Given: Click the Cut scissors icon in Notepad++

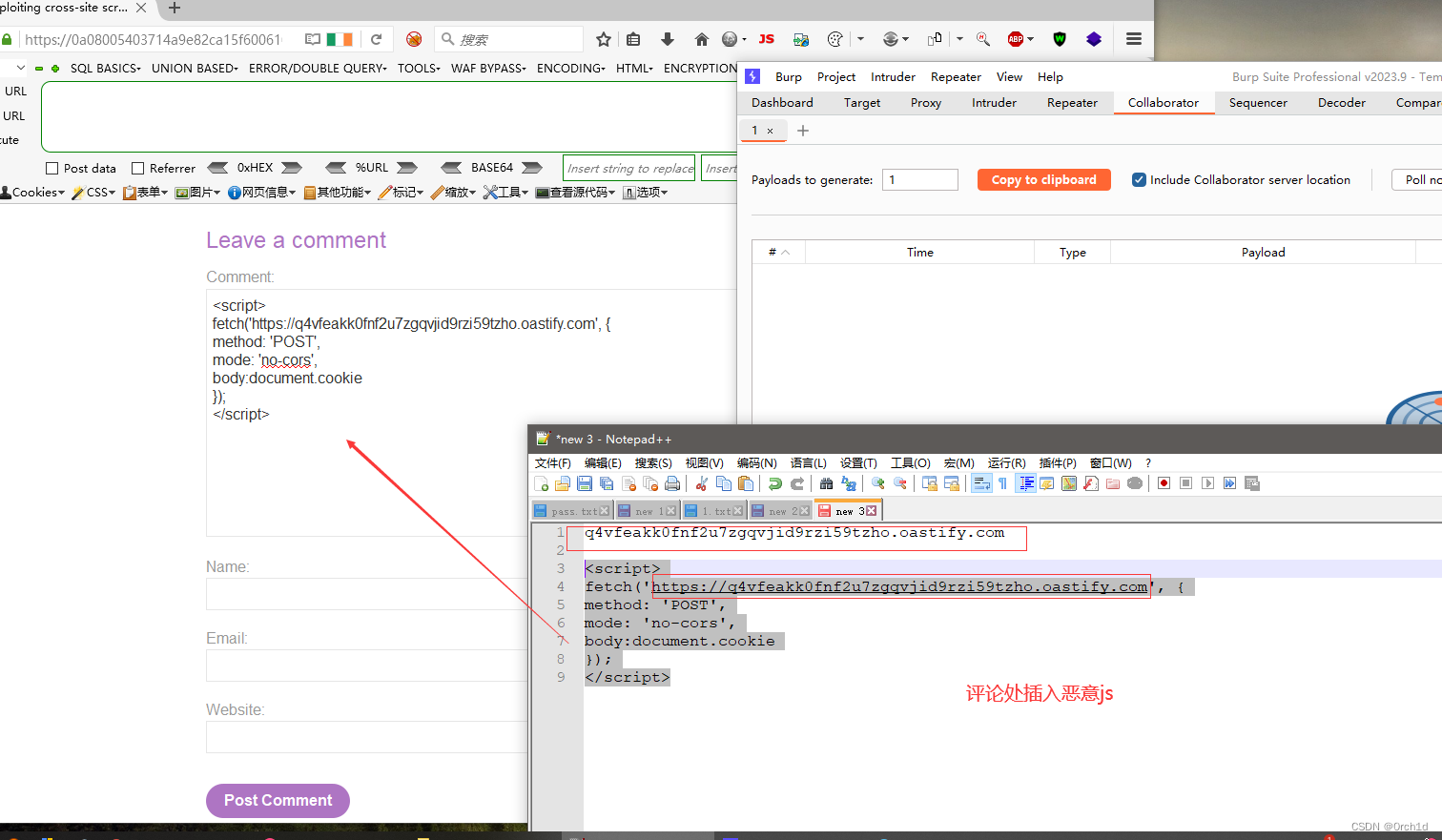Looking at the screenshot, I should 702,483.
